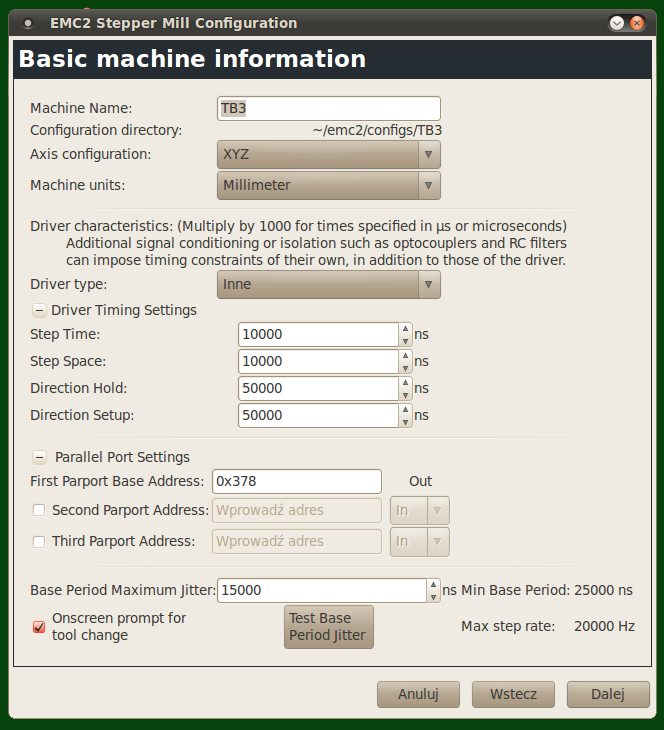Click the Dalej button

pyautogui.click(x=608, y=694)
